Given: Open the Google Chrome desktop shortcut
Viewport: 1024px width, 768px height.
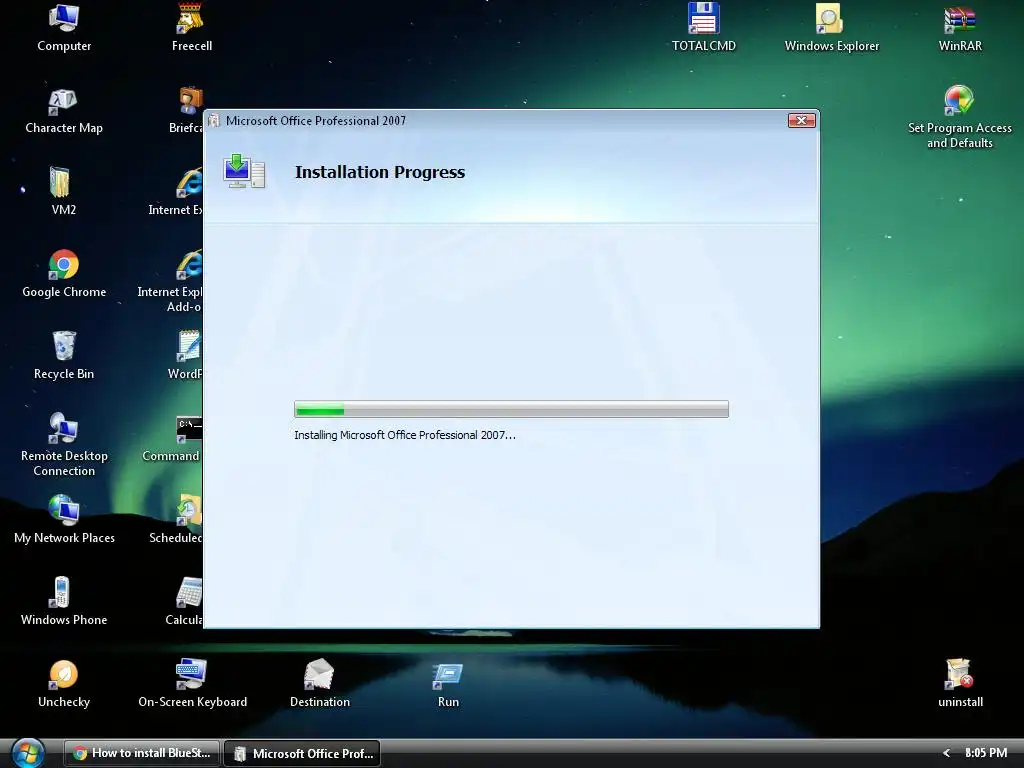Looking at the screenshot, I should (64, 274).
